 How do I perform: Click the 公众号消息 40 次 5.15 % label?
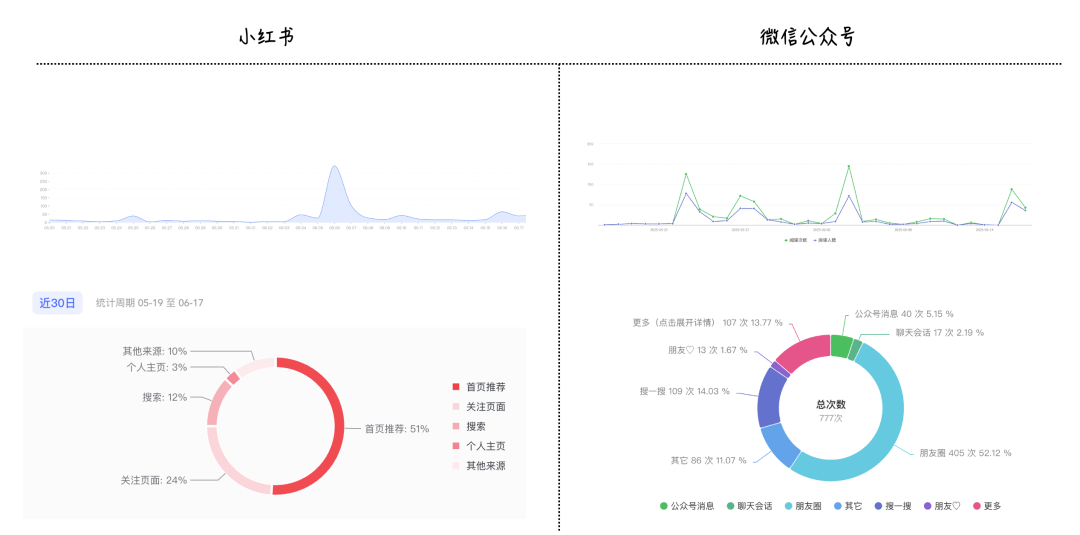click(x=904, y=313)
